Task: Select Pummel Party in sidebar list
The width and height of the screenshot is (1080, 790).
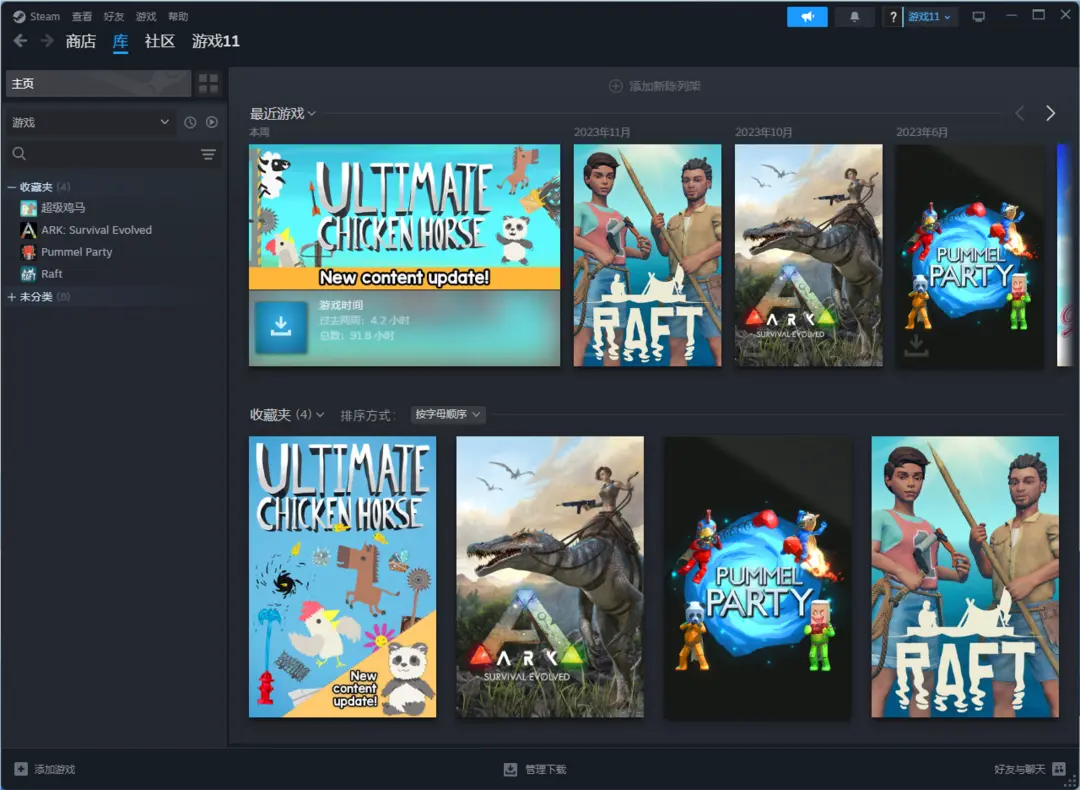Action: [x=76, y=252]
